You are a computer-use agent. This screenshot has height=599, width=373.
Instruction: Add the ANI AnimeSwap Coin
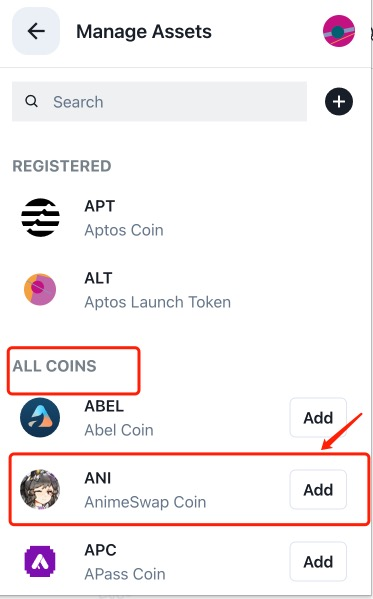pos(318,489)
